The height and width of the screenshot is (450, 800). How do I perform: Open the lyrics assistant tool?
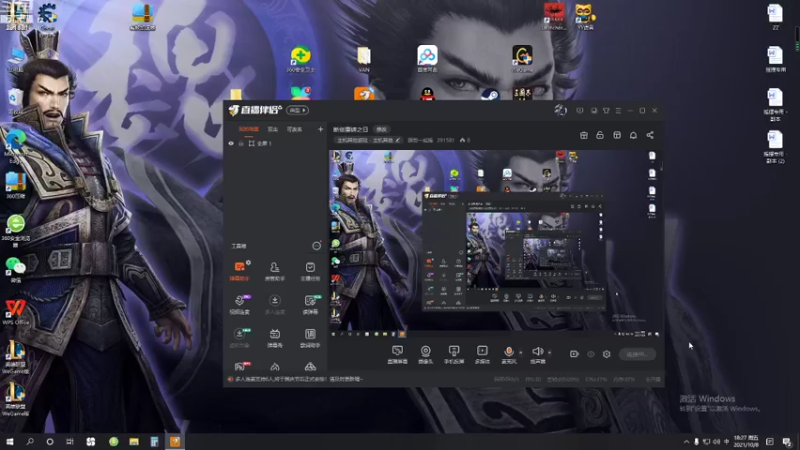click(x=310, y=338)
